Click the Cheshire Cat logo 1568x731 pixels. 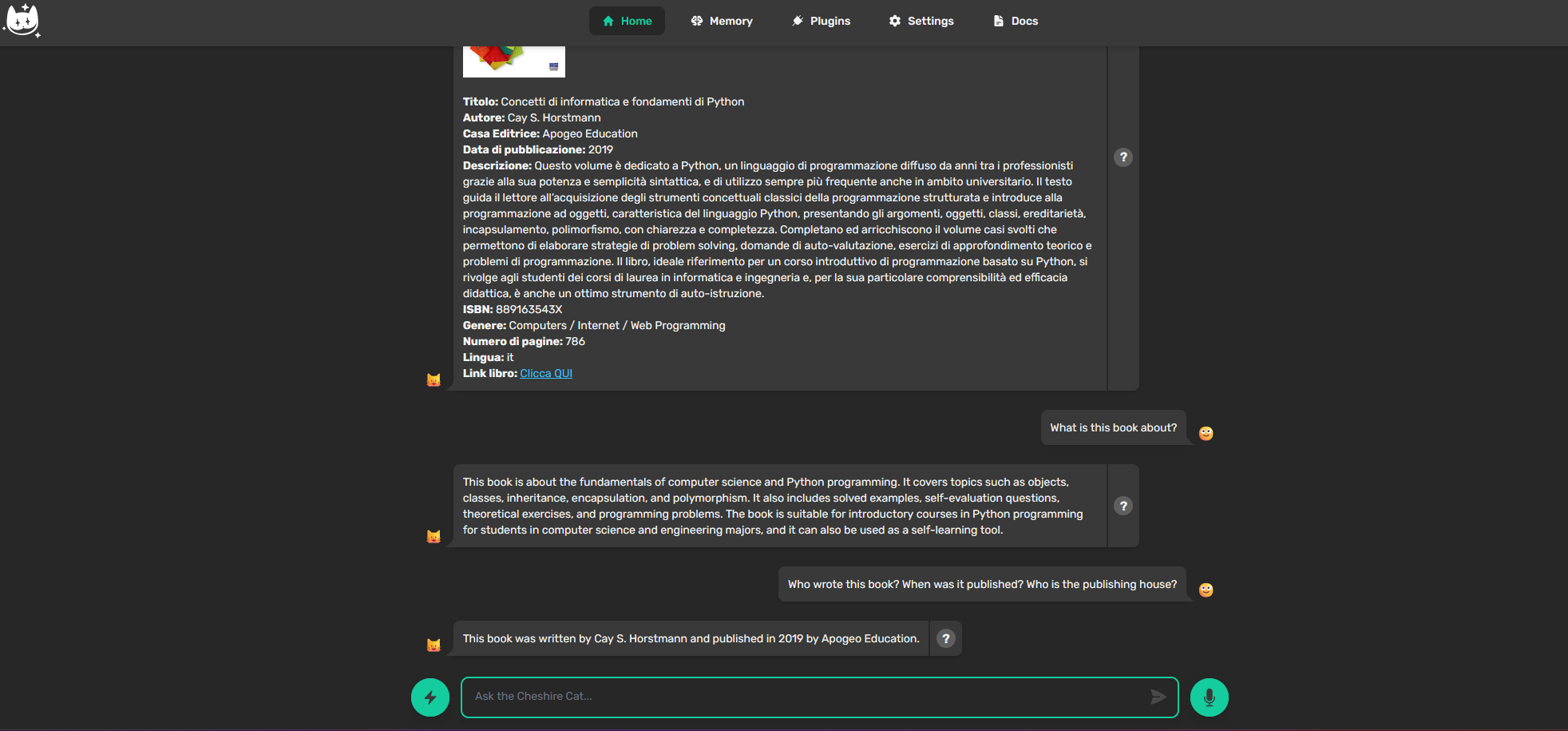pos(22,20)
